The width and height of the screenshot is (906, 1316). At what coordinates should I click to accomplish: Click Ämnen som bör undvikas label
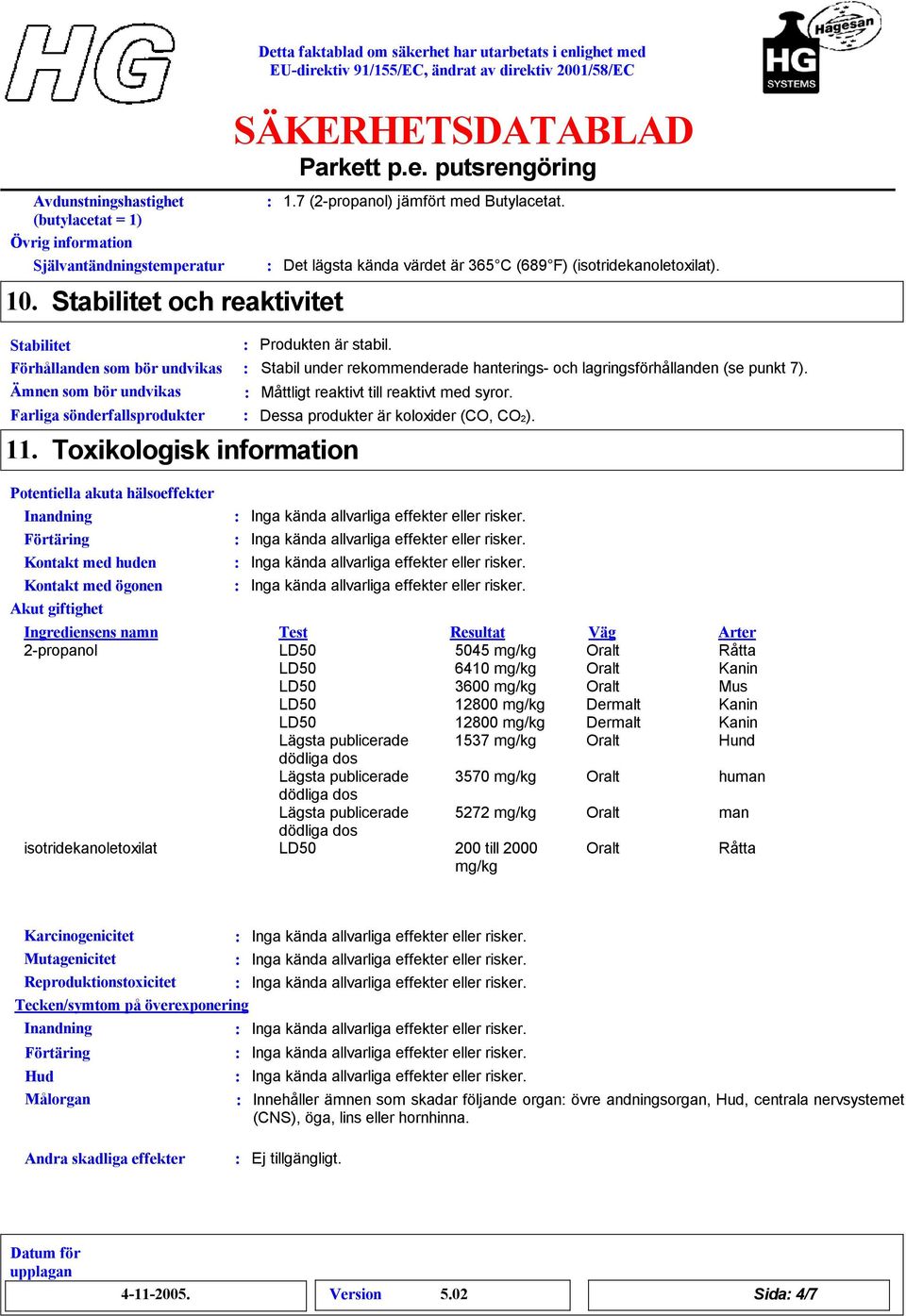tap(95, 391)
